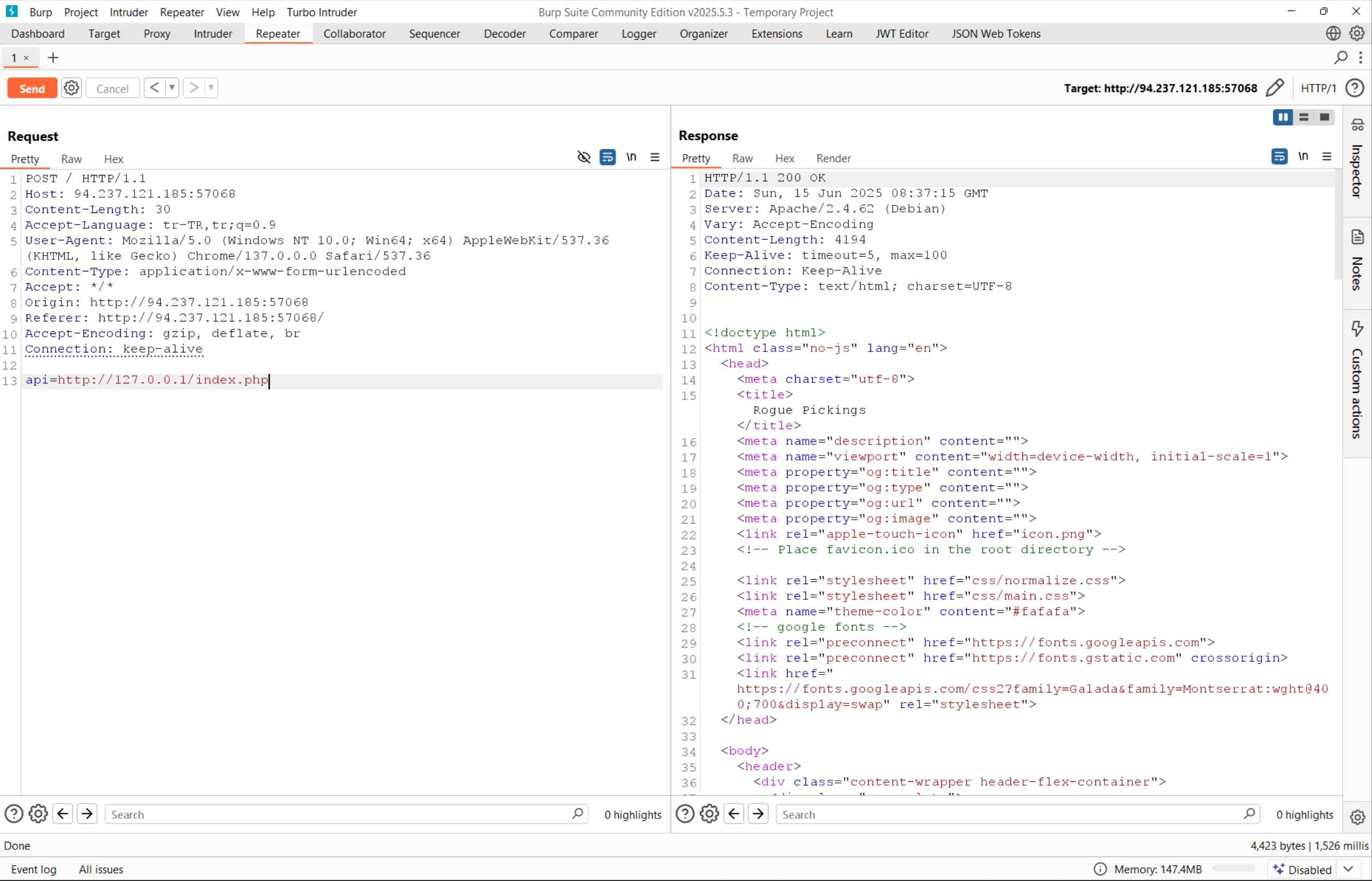Click the memory info icon
Image resolution: width=1372 pixels, height=881 pixels.
pyautogui.click(x=1100, y=869)
